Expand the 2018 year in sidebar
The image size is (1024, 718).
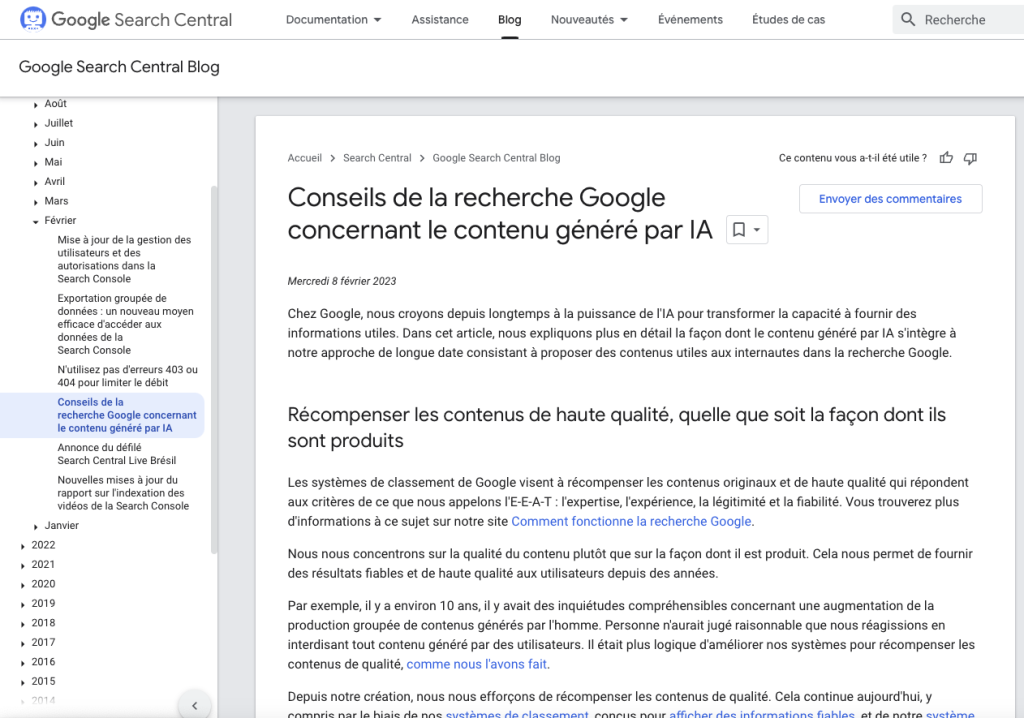23,625
